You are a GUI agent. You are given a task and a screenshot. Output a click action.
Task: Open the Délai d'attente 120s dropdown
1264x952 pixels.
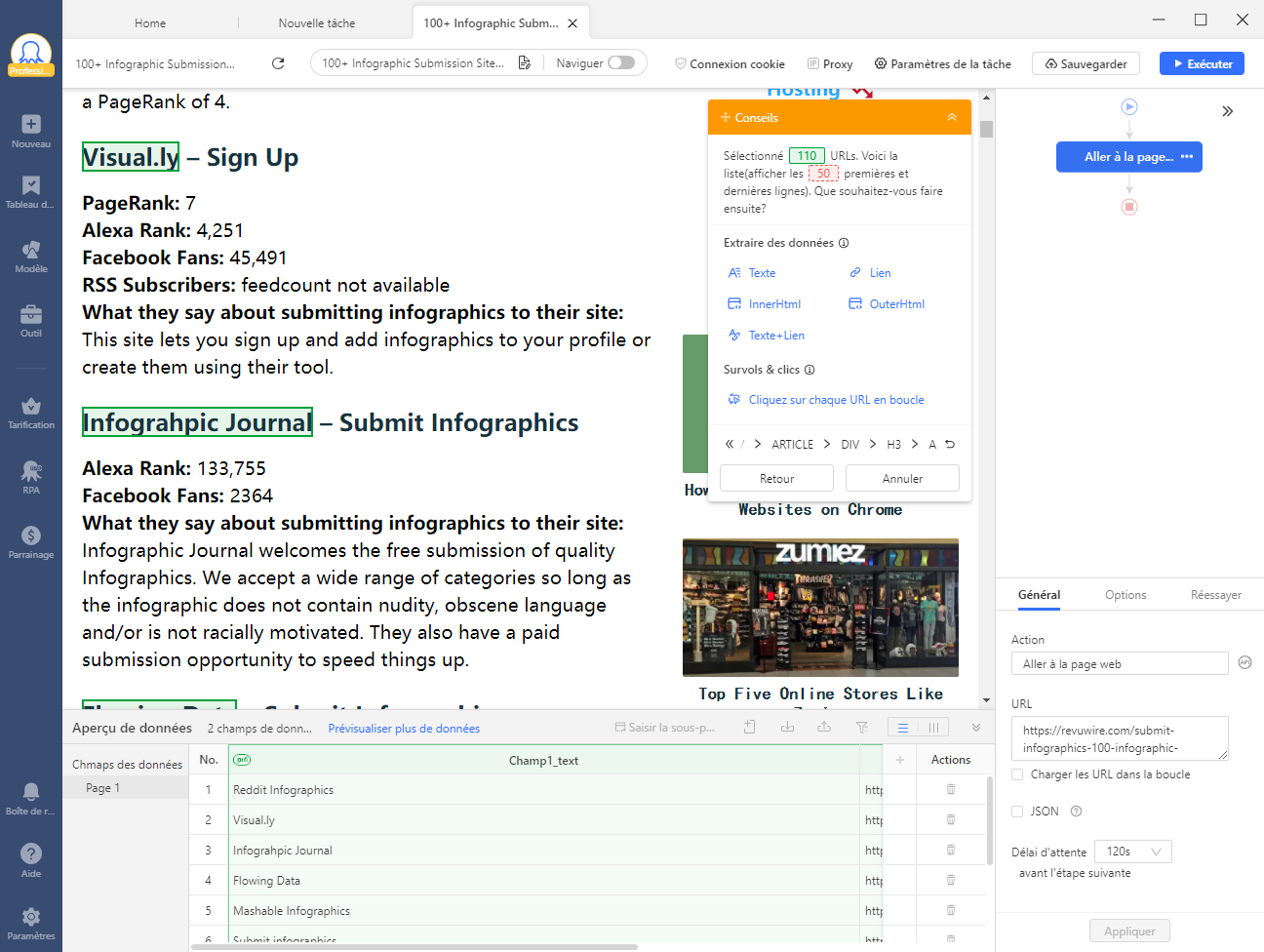click(x=1132, y=852)
